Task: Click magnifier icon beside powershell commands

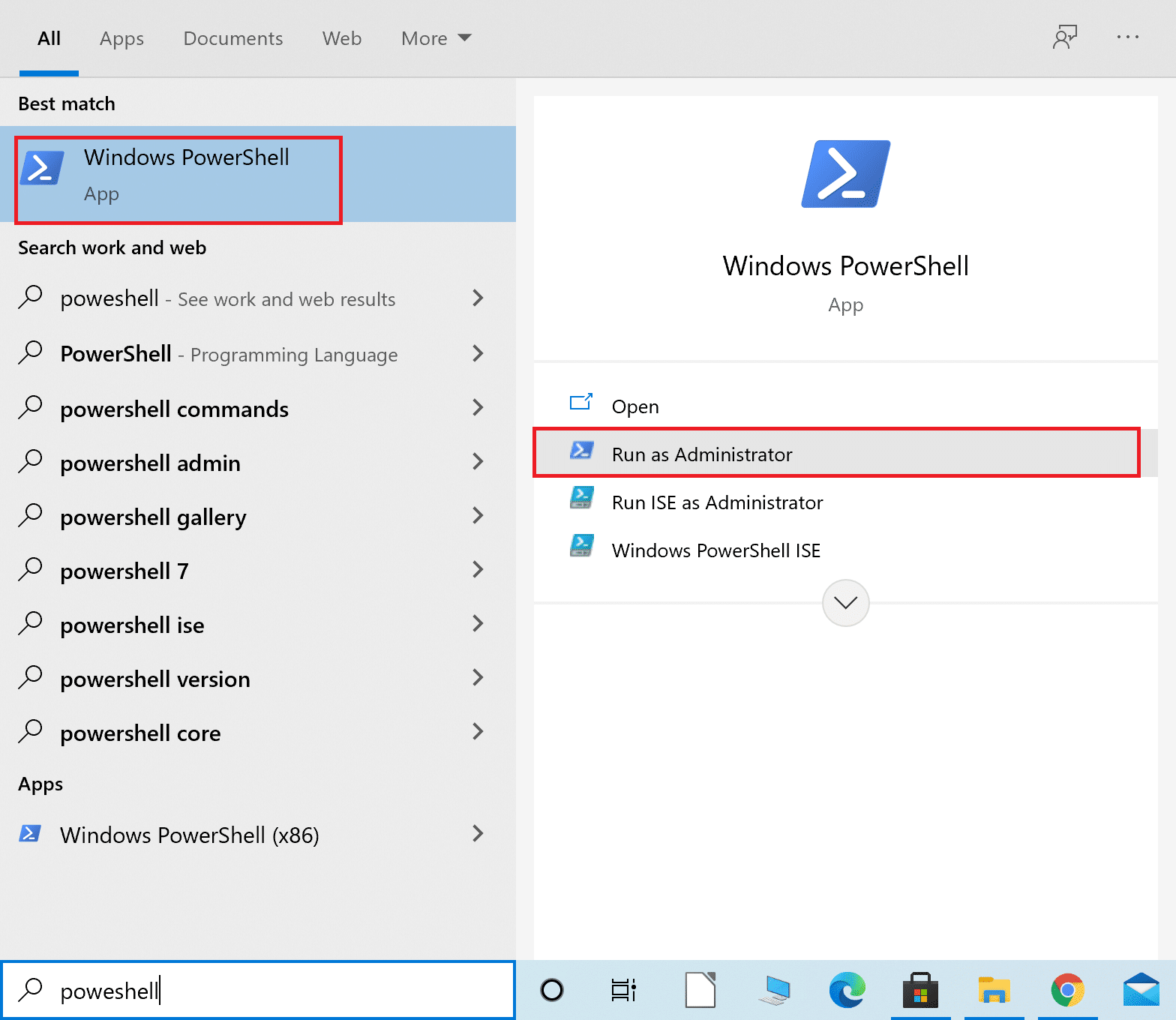Action: 31,407
